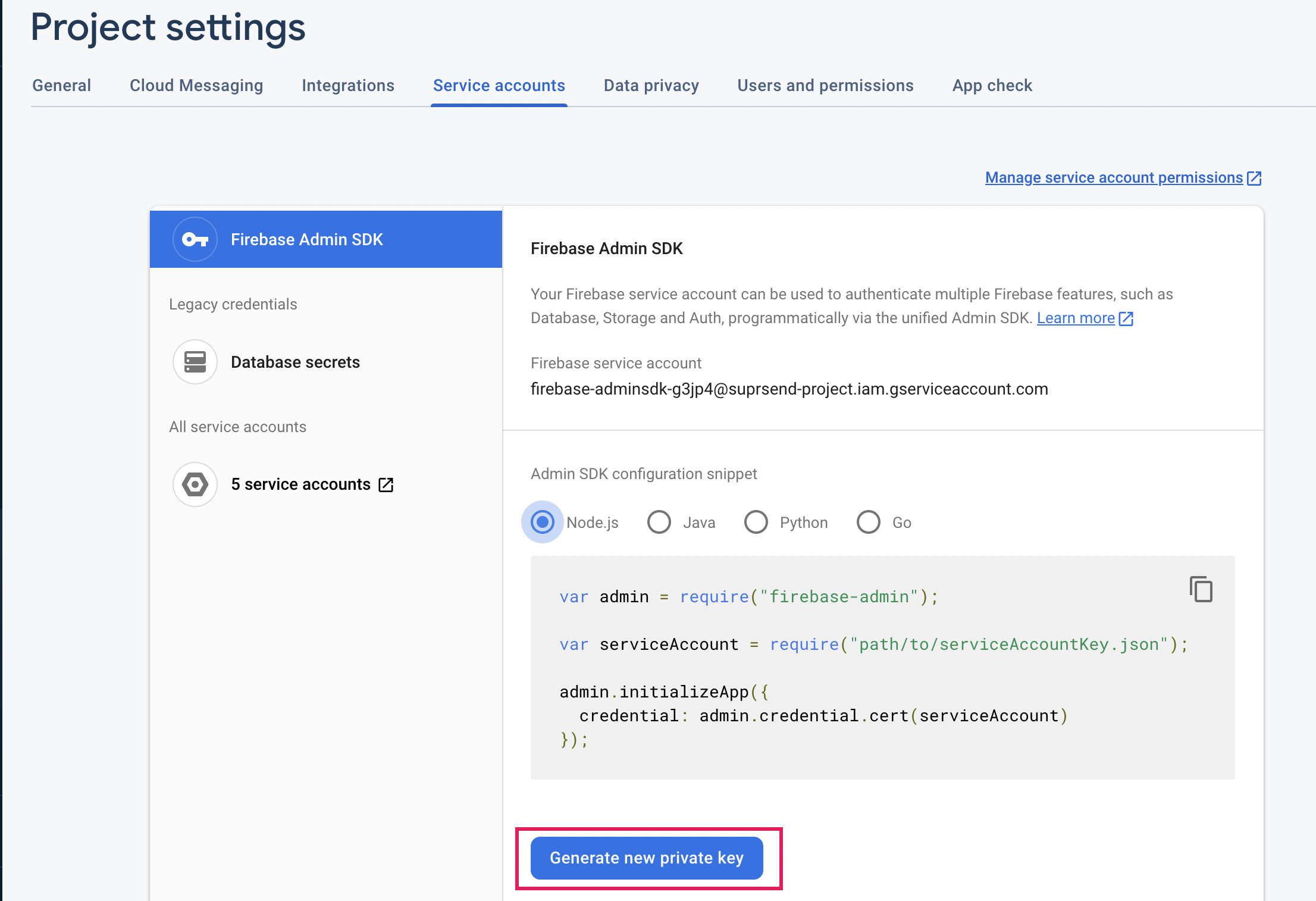Open Manage service account permissions link
This screenshot has width=1316, height=901.
[1114, 177]
